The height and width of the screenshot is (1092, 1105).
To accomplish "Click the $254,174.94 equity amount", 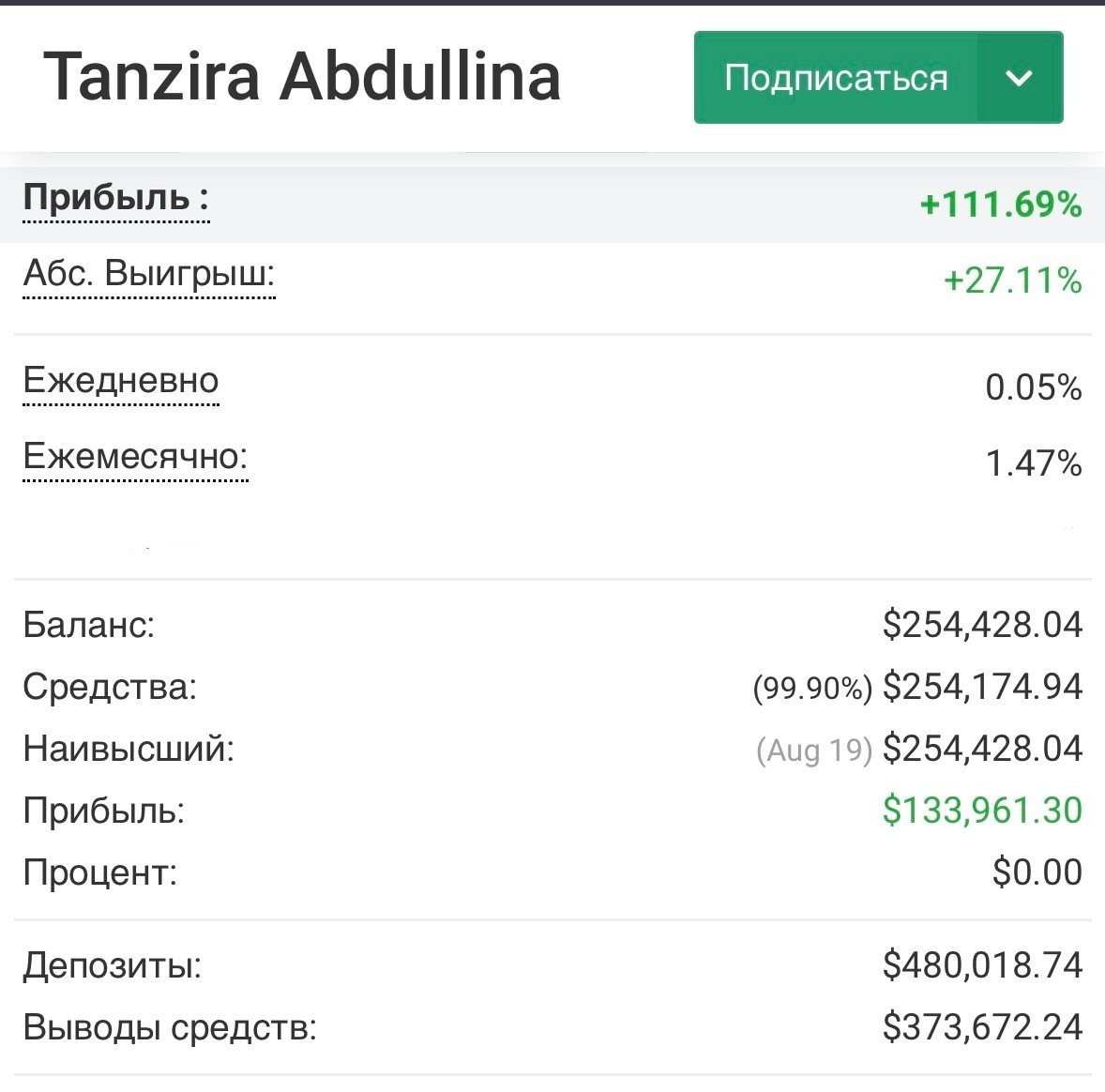I will coord(982,687).
